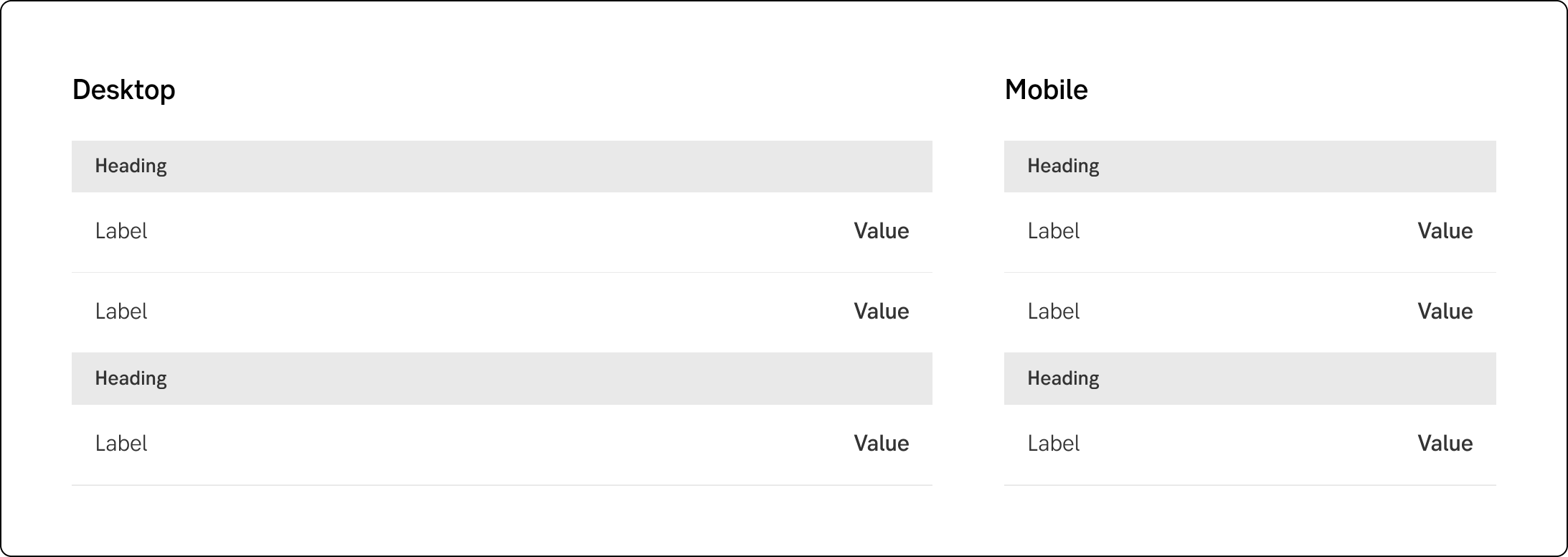Click last Label in Desktop table
The height and width of the screenshot is (557, 1568).
(x=121, y=444)
